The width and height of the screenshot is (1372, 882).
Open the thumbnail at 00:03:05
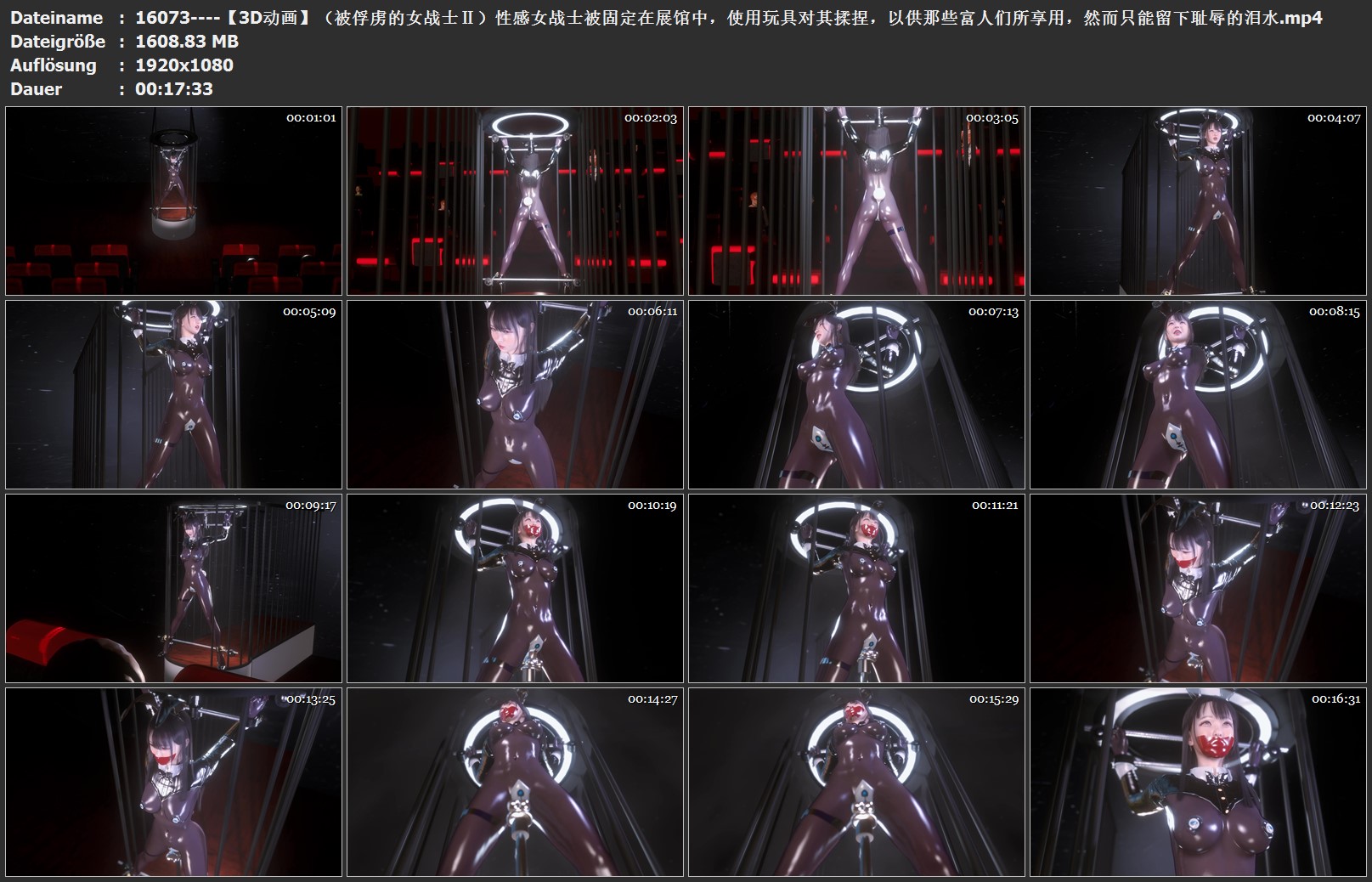pyautogui.click(x=856, y=201)
